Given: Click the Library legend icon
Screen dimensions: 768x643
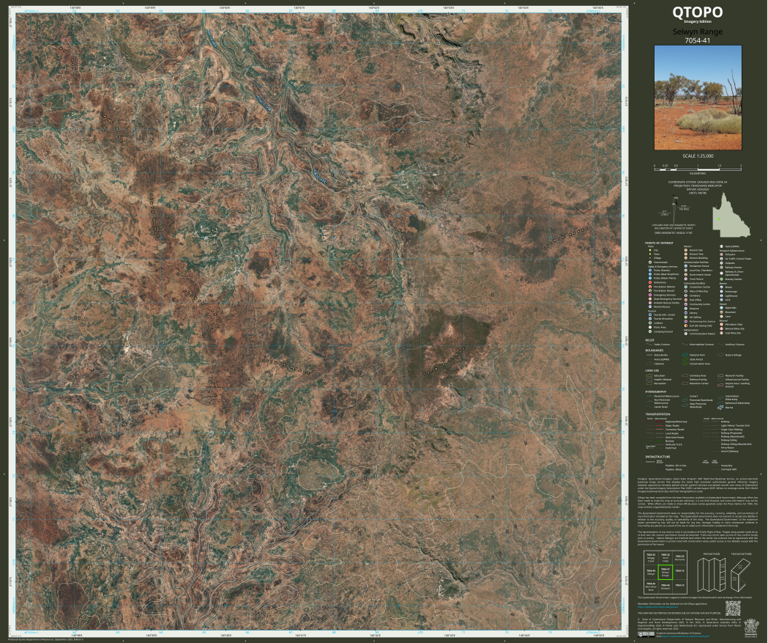Looking at the screenshot, I should click(x=686, y=313).
